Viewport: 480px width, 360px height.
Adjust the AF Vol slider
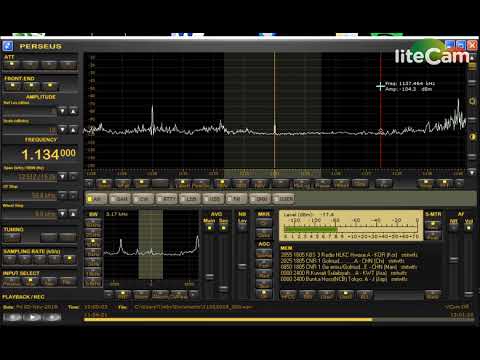tap(468, 294)
